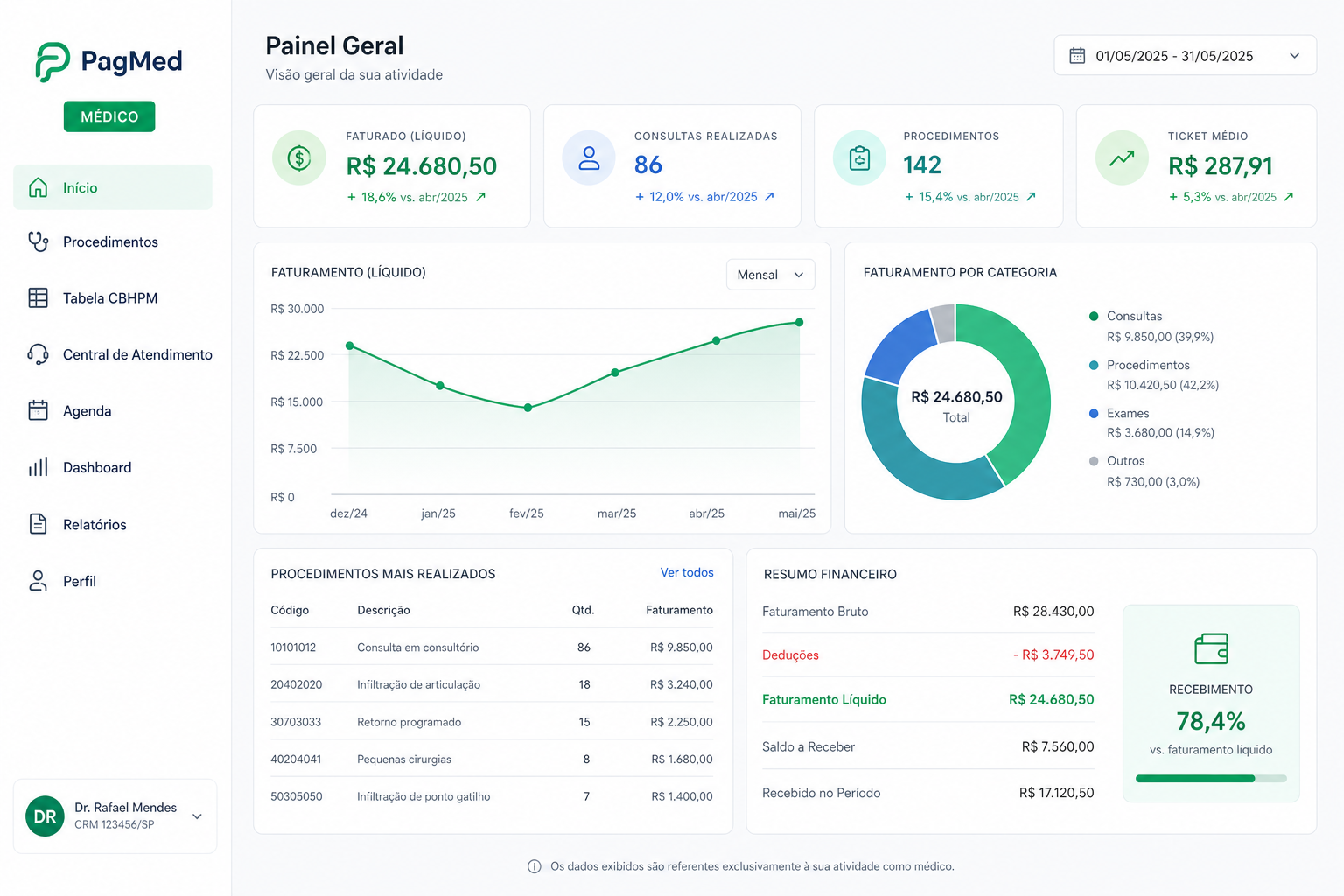Click the wallet icon in Recebimento card
Image resolution: width=1344 pixels, height=896 pixels.
1211,649
